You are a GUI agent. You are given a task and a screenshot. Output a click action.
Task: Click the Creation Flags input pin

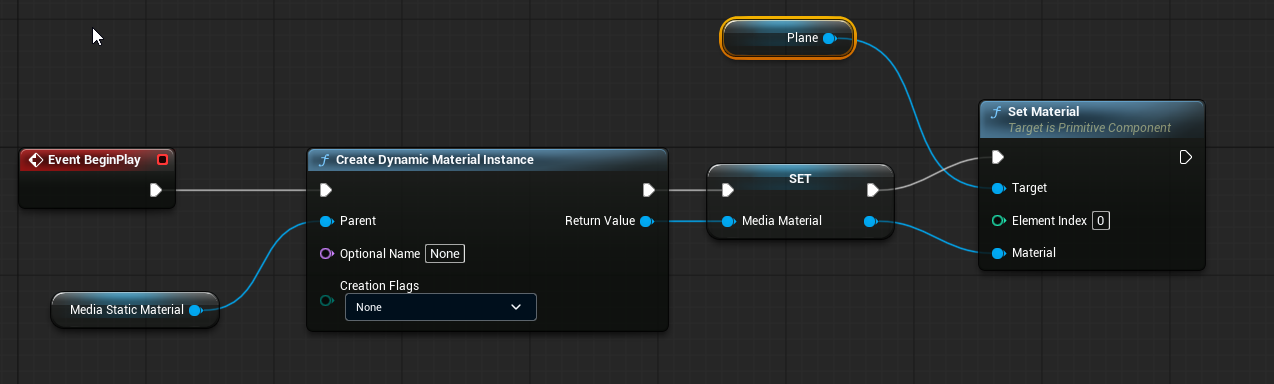click(x=326, y=299)
